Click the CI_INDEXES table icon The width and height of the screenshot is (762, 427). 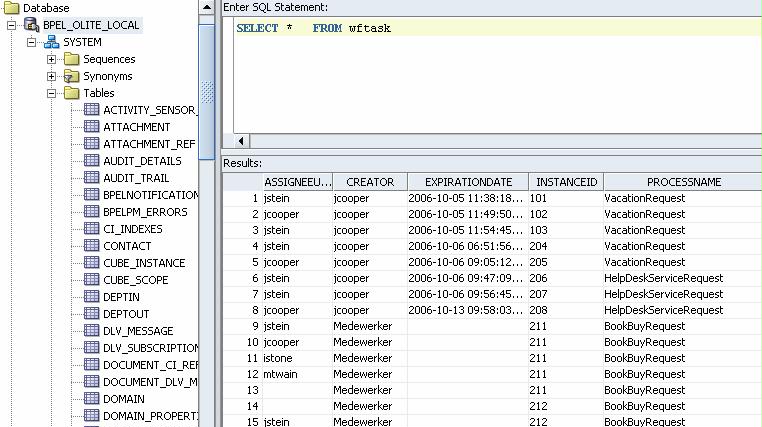[x=91, y=228]
